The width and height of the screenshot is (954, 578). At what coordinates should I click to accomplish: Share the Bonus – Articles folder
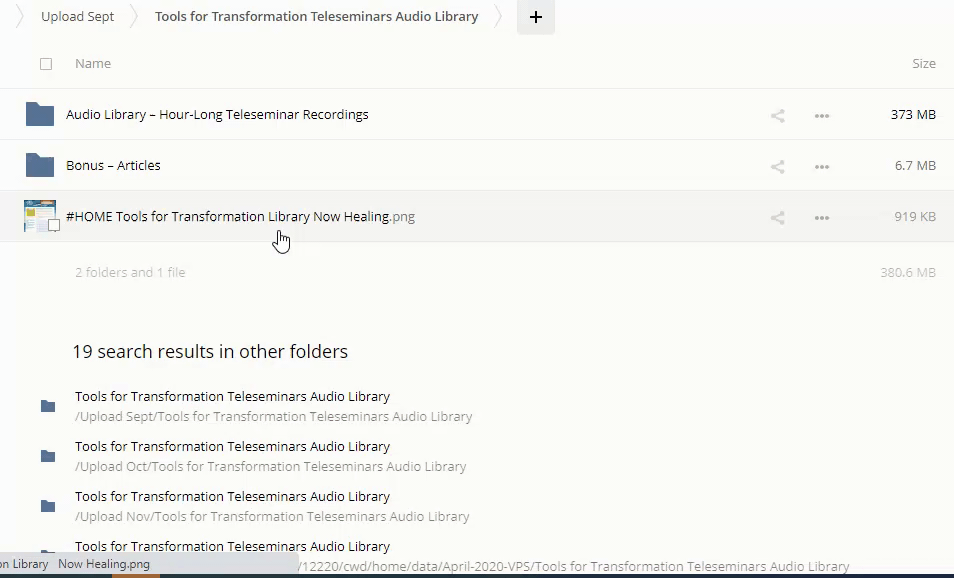(x=777, y=166)
